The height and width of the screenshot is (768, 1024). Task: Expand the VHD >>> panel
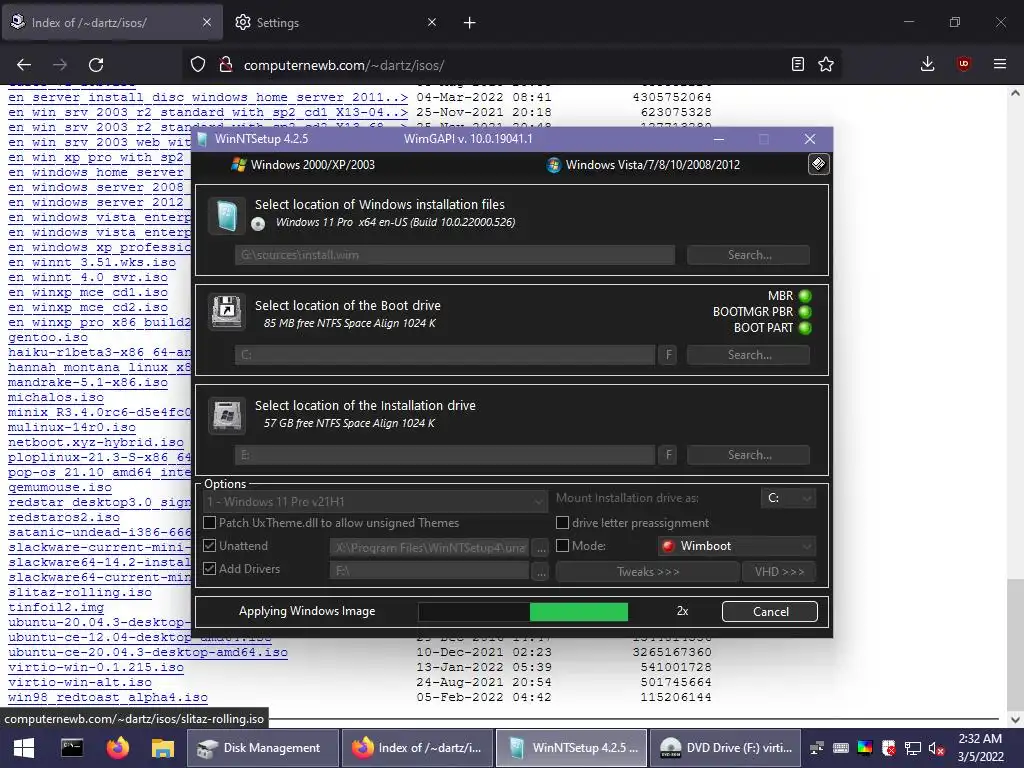coord(779,571)
